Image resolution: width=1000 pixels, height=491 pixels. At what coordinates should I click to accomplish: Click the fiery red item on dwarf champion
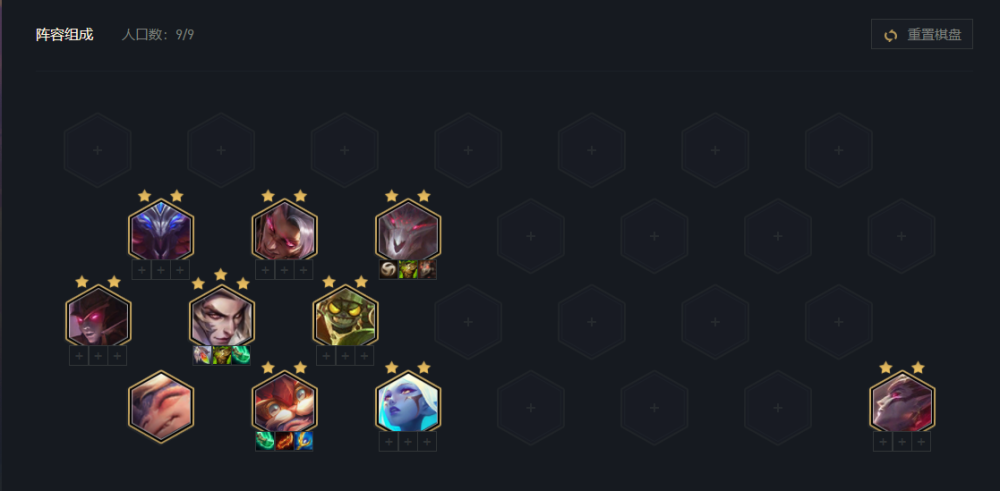(284, 441)
